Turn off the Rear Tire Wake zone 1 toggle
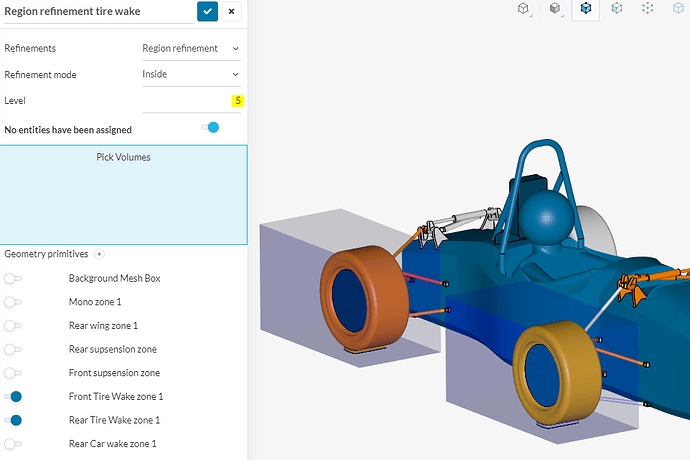690x460 pixels. (x=14, y=420)
